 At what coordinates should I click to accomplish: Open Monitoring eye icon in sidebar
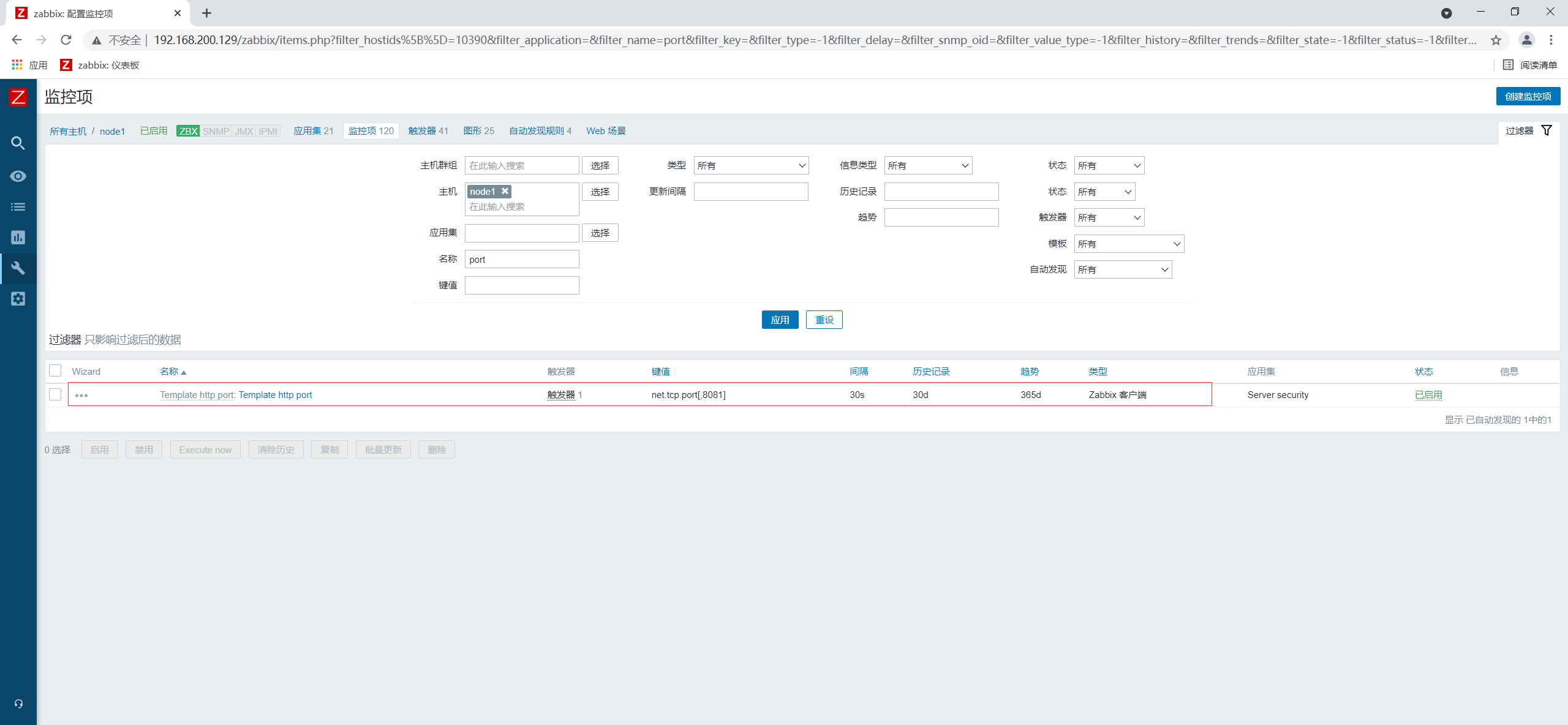18,176
